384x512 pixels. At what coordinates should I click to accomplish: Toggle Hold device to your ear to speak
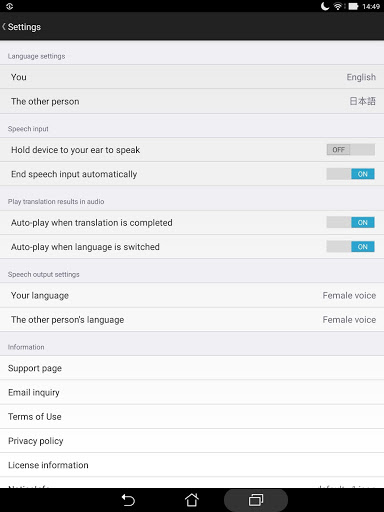point(351,150)
